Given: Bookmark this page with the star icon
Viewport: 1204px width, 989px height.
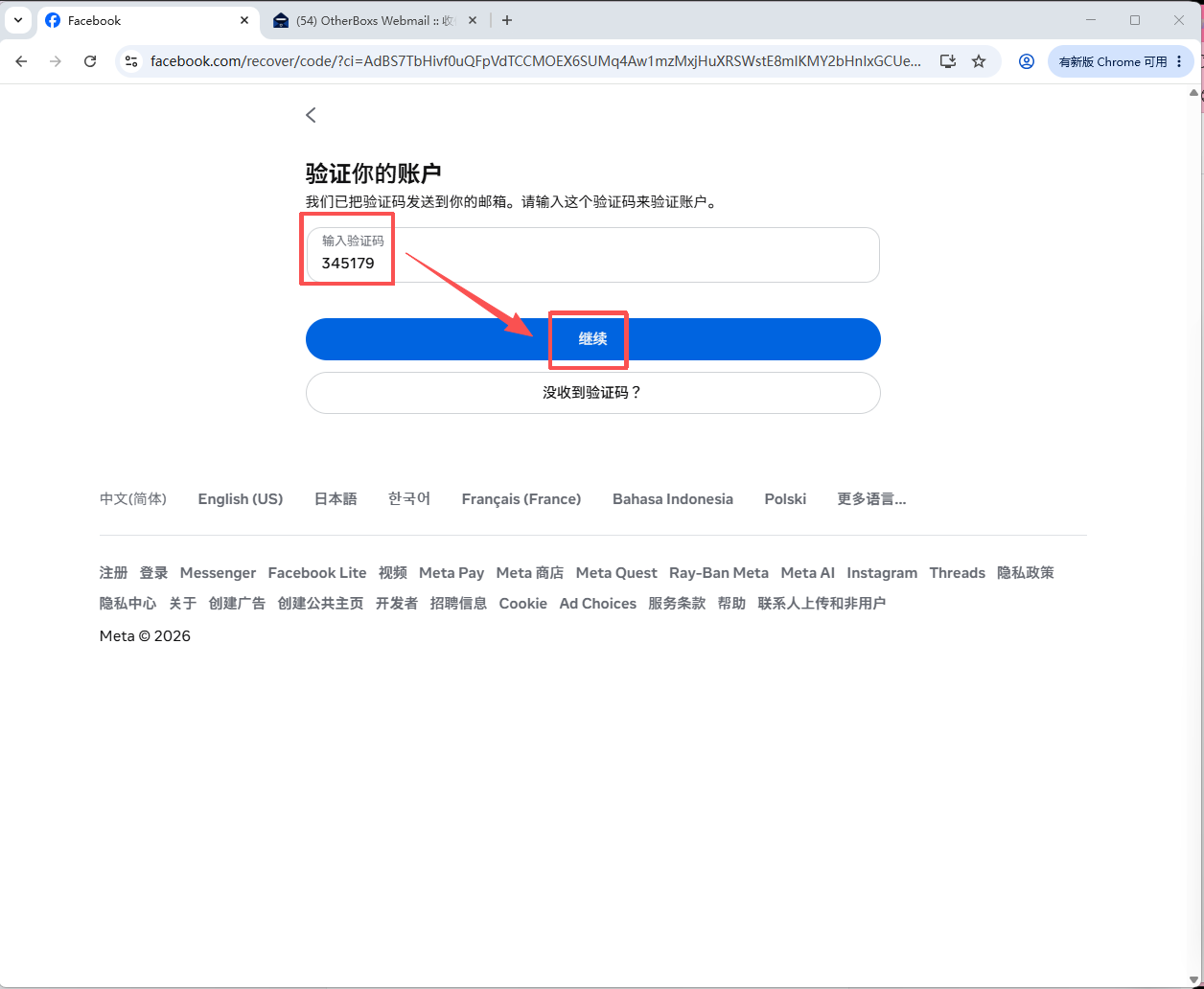Looking at the screenshot, I should point(979,61).
